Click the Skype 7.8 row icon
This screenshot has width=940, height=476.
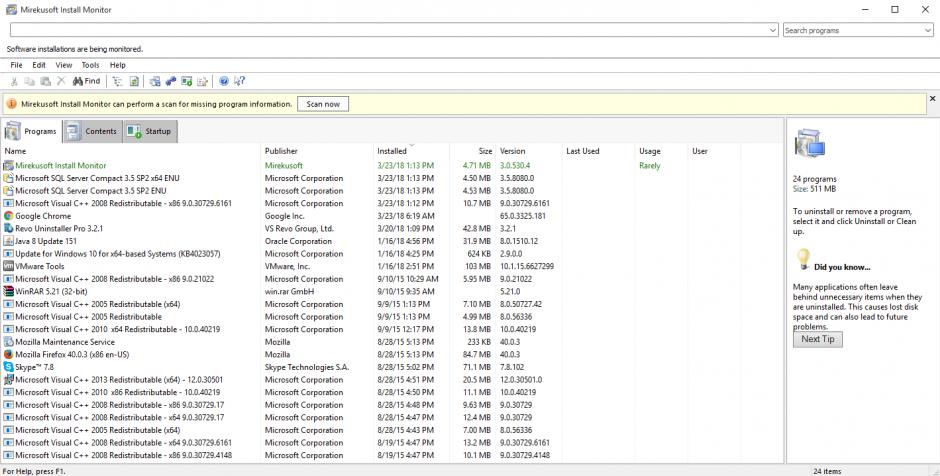click(8, 367)
